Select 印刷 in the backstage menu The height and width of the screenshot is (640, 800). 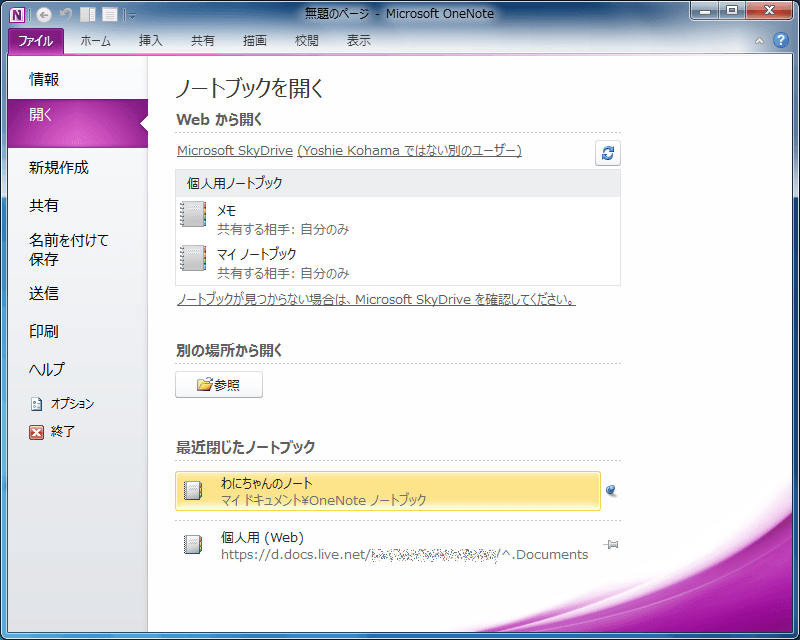coord(78,331)
